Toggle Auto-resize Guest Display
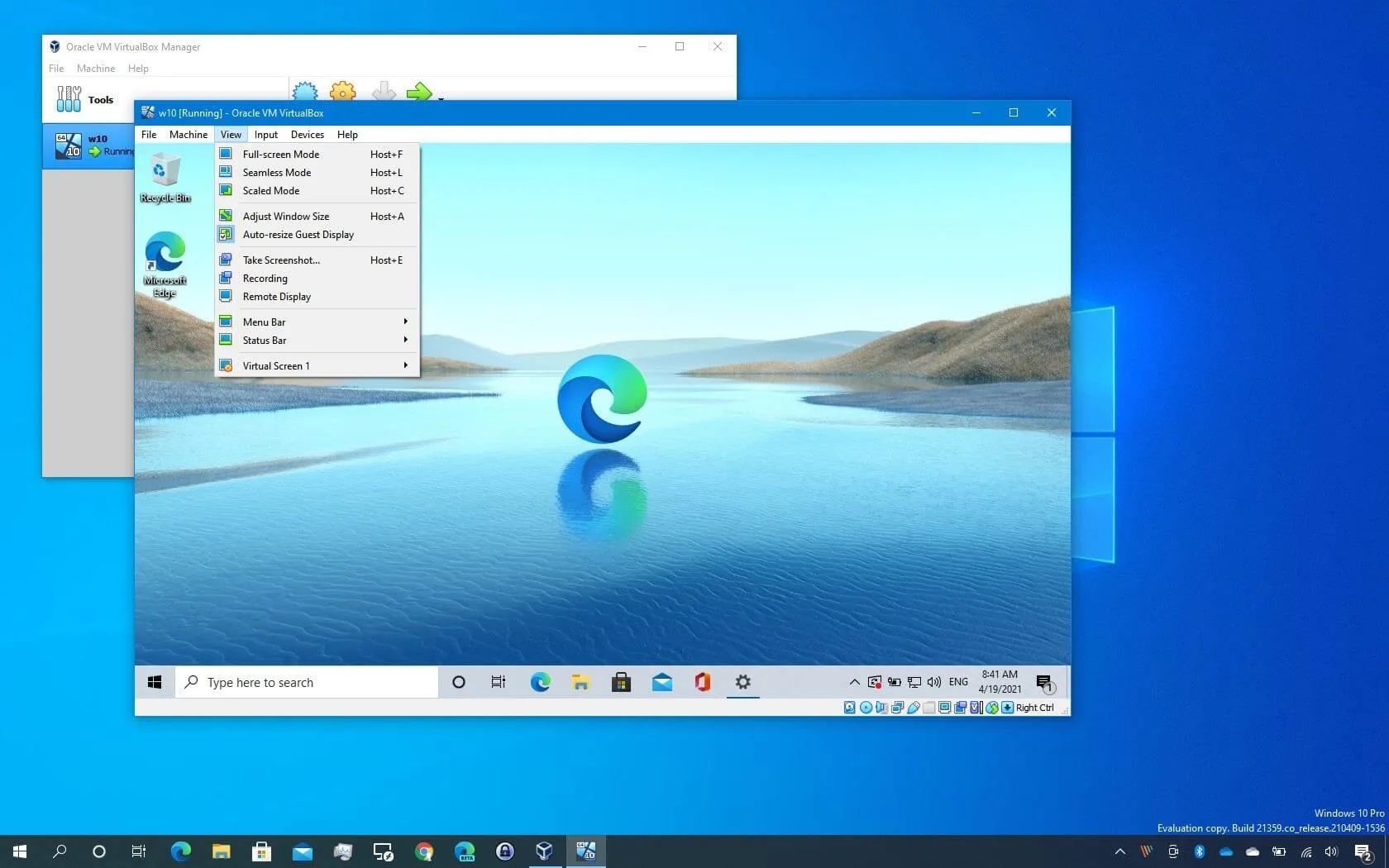This screenshot has height=868, width=1389. point(298,234)
